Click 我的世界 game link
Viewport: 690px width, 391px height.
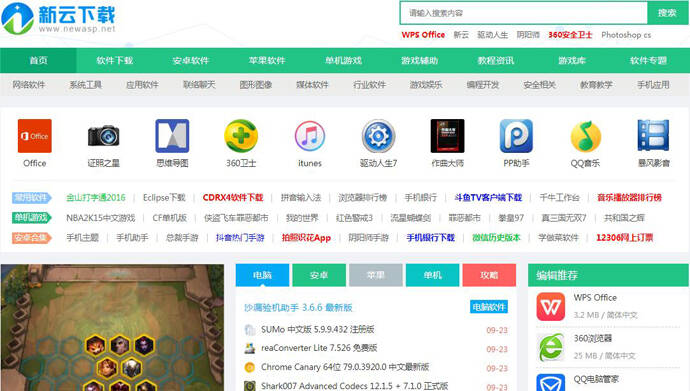point(302,218)
